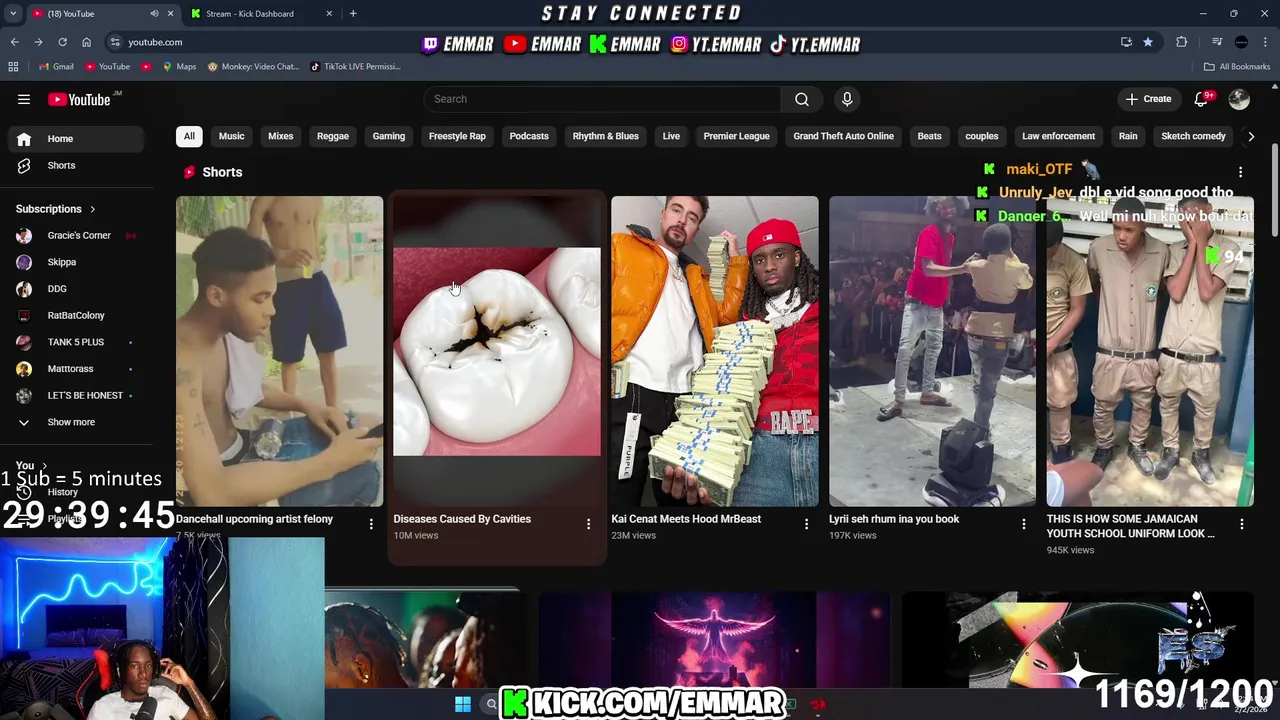Click the search magnifier button
Image resolution: width=1280 pixels, height=720 pixels.
coord(801,99)
